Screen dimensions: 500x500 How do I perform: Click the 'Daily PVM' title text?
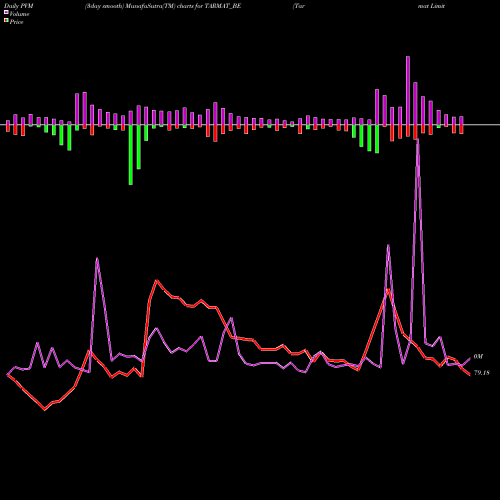[19, 6]
